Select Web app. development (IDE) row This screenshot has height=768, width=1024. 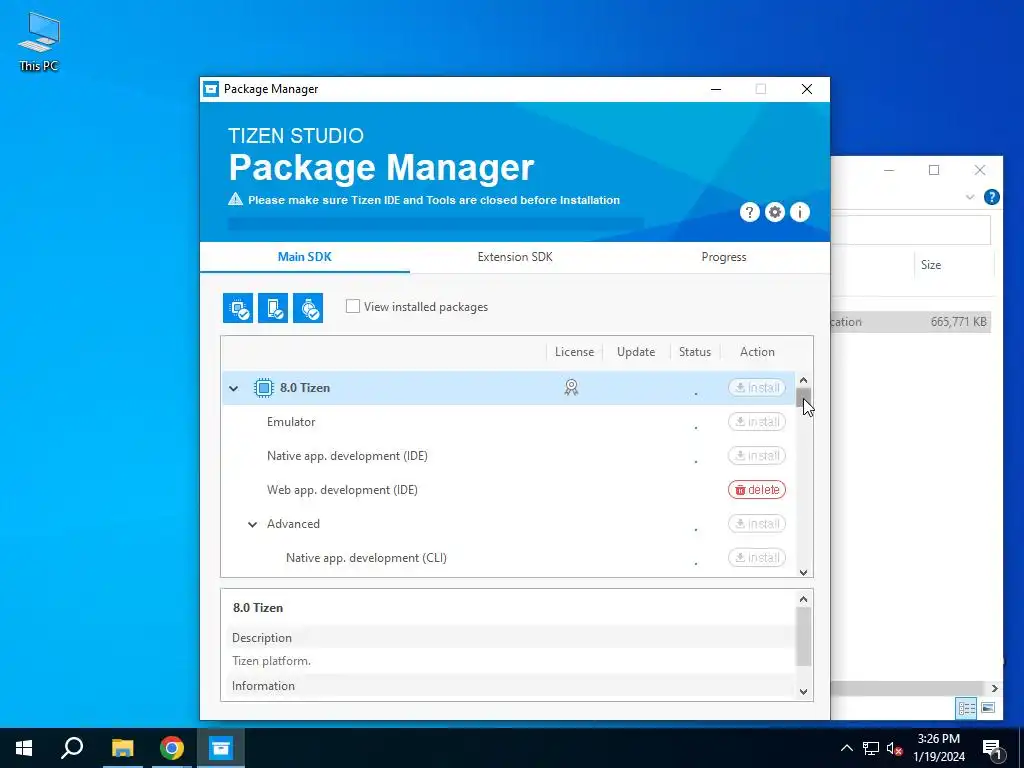(x=508, y=490)
